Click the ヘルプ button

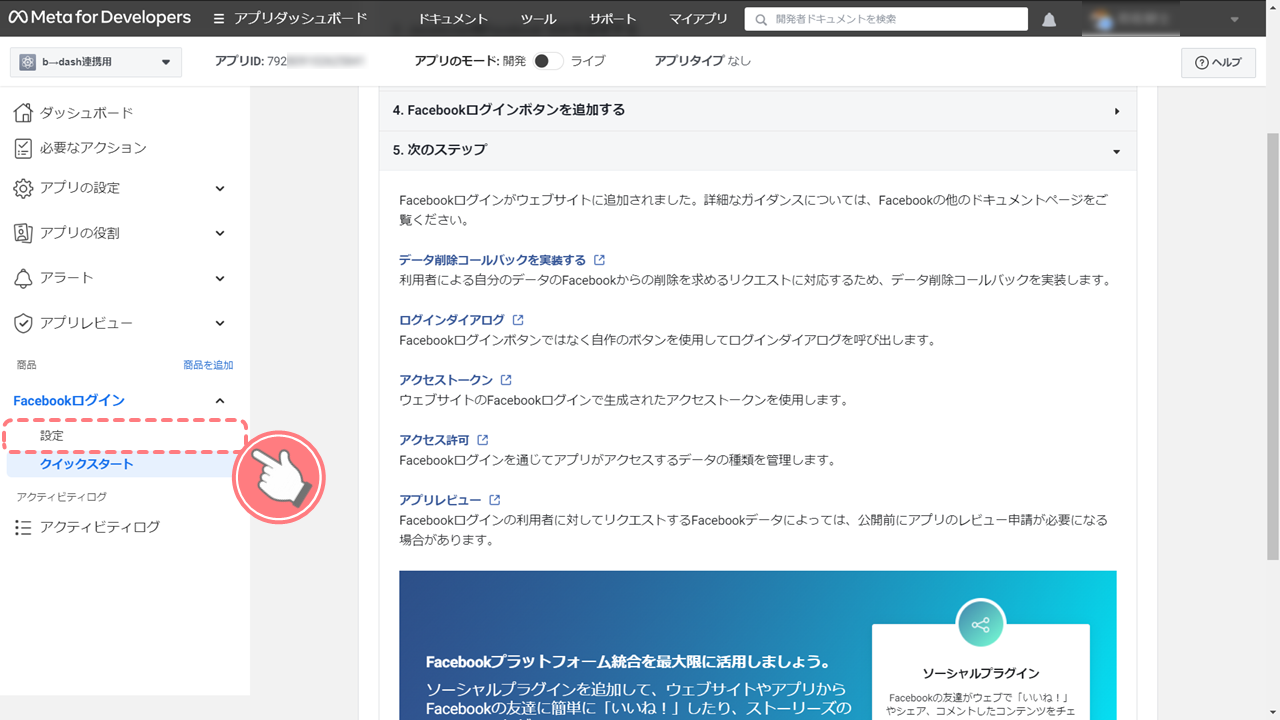coord(1218,62)
